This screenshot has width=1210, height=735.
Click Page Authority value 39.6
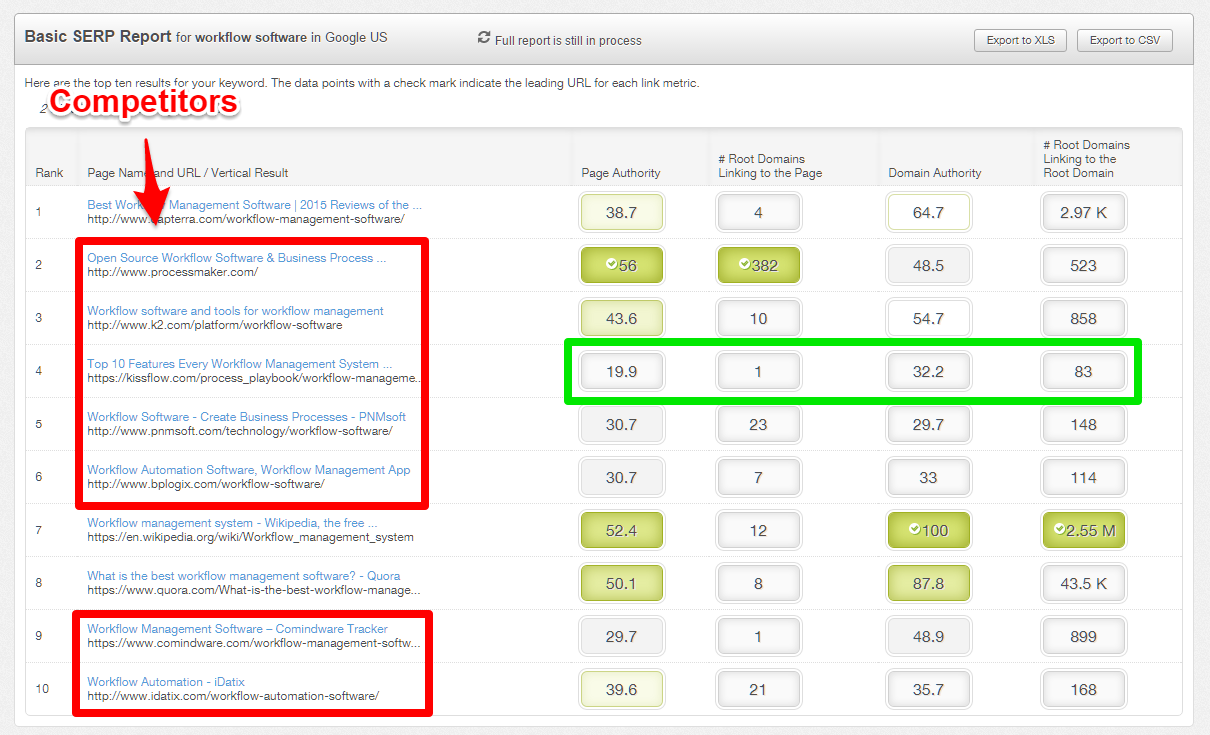point(621,690)
